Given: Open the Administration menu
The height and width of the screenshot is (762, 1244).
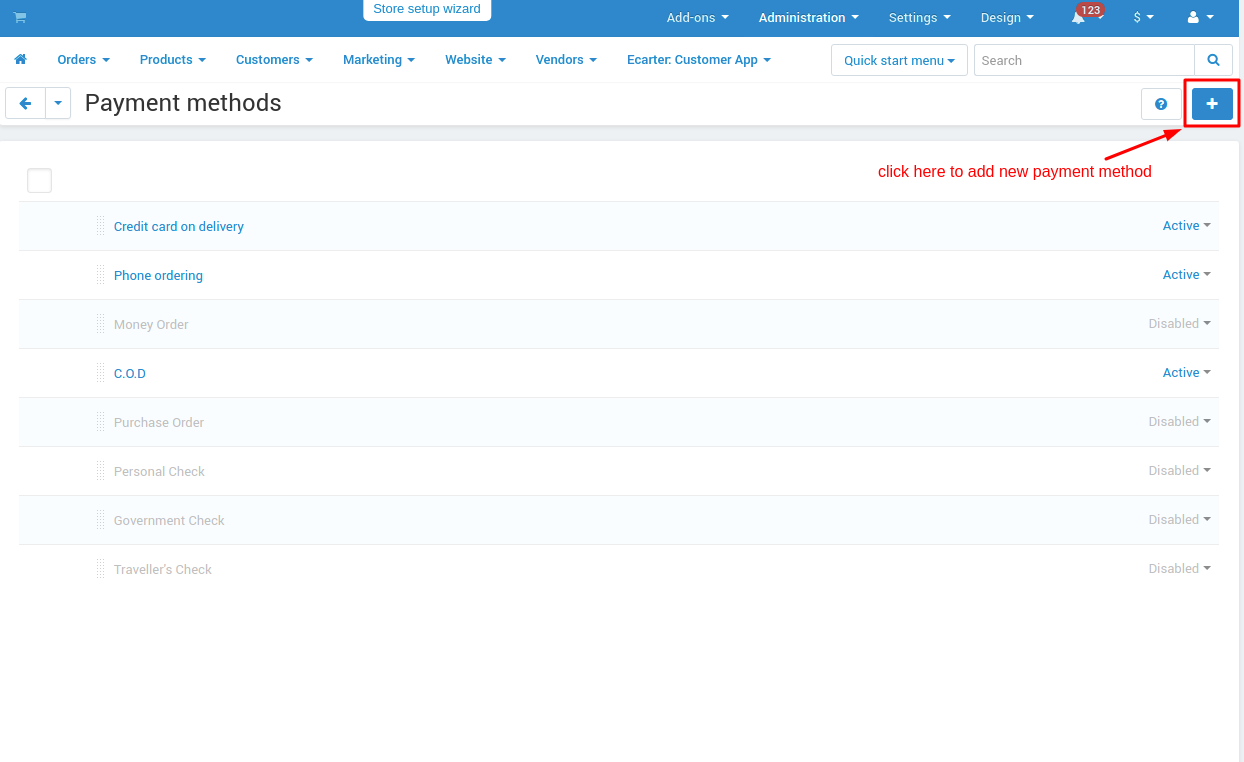Looking at the screenshot, I should [x=808, y=18].
